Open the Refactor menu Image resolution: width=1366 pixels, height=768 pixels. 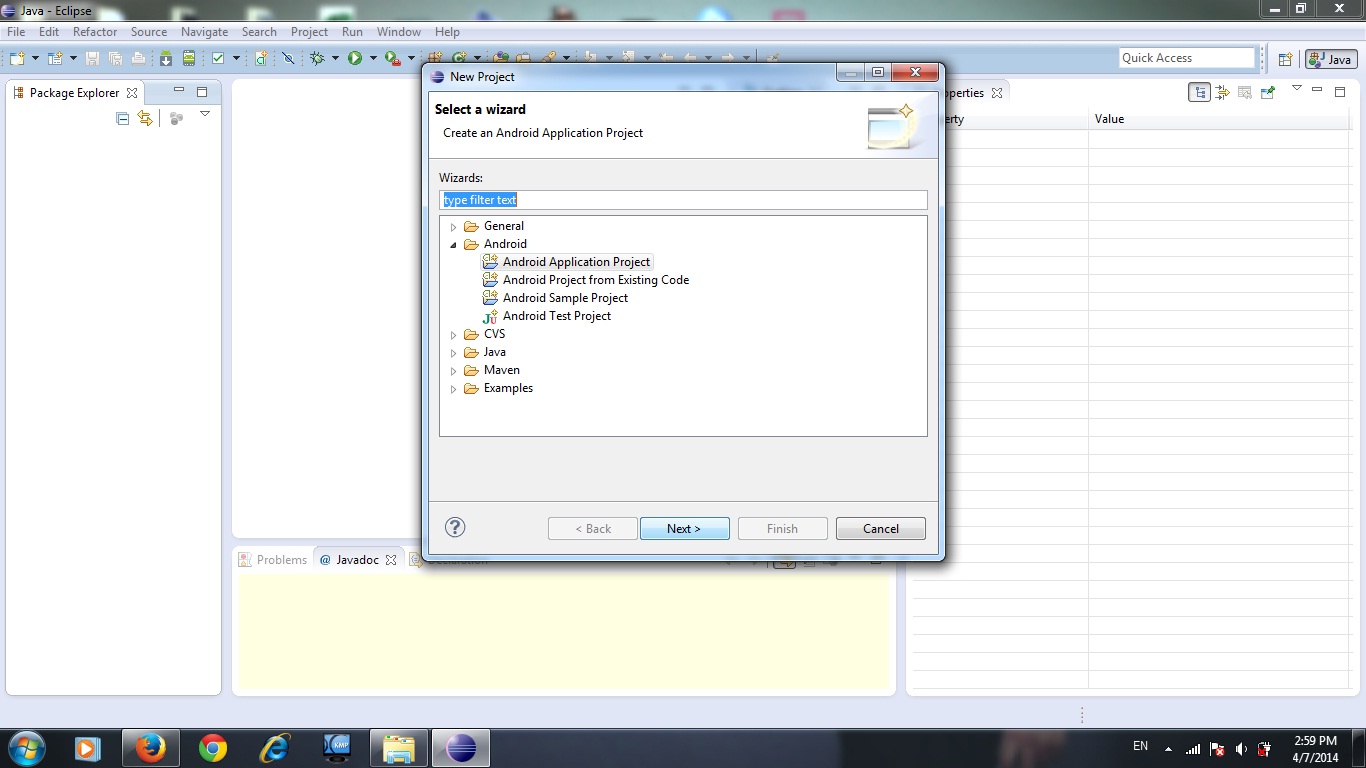point(95,32)
